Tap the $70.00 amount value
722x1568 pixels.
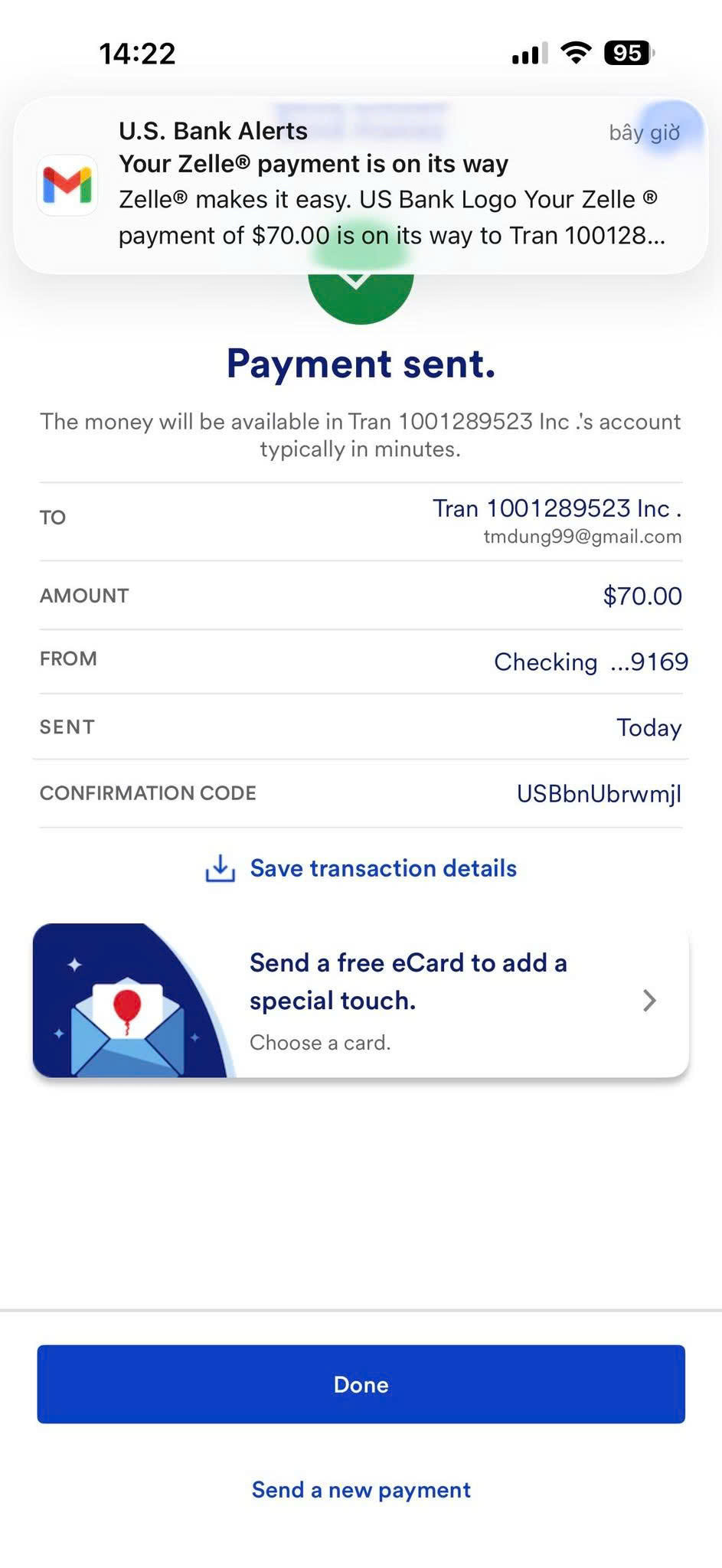click(x=642, y=596)
